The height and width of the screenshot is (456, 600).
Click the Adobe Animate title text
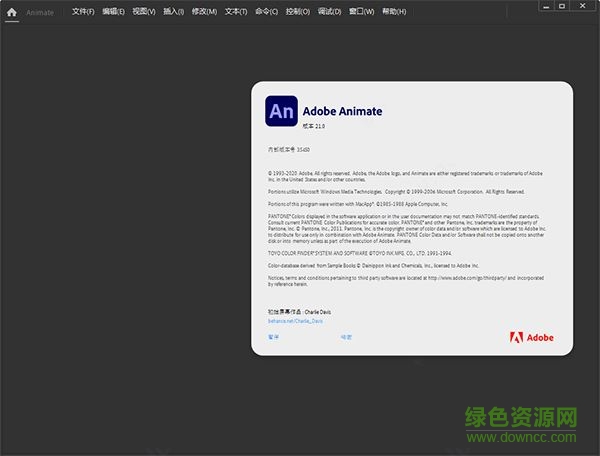coord(342,111)
